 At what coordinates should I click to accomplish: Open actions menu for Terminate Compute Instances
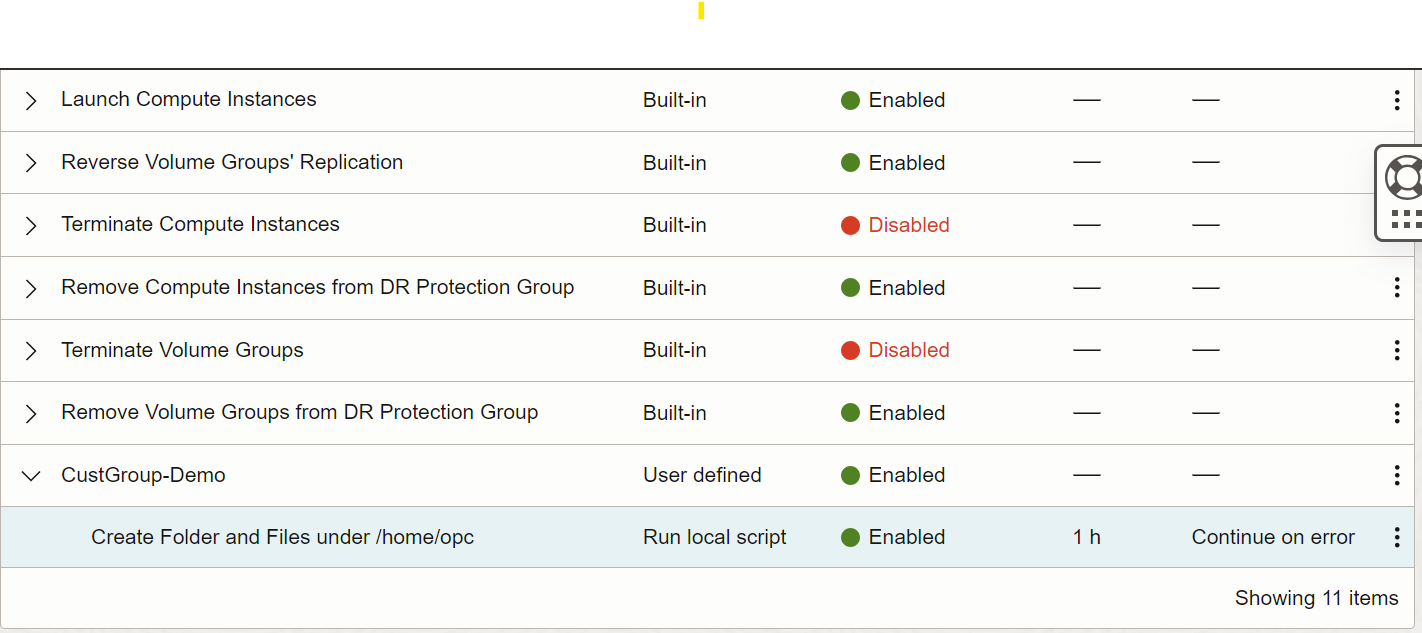coord(1396,225)
